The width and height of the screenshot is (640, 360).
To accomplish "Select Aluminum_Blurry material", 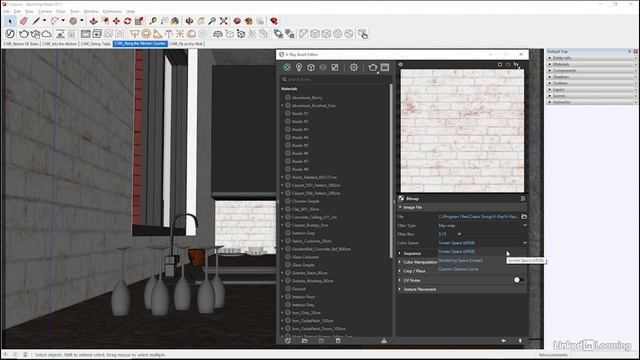I will (307, 98).
